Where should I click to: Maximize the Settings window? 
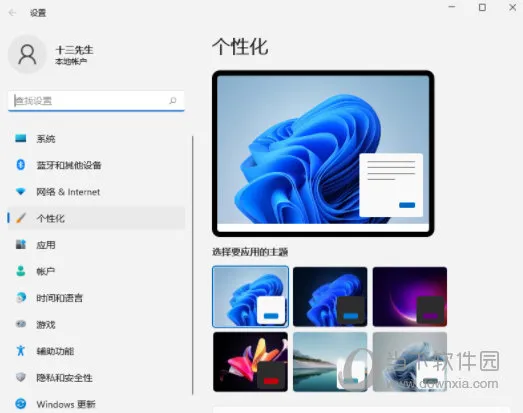482,7
